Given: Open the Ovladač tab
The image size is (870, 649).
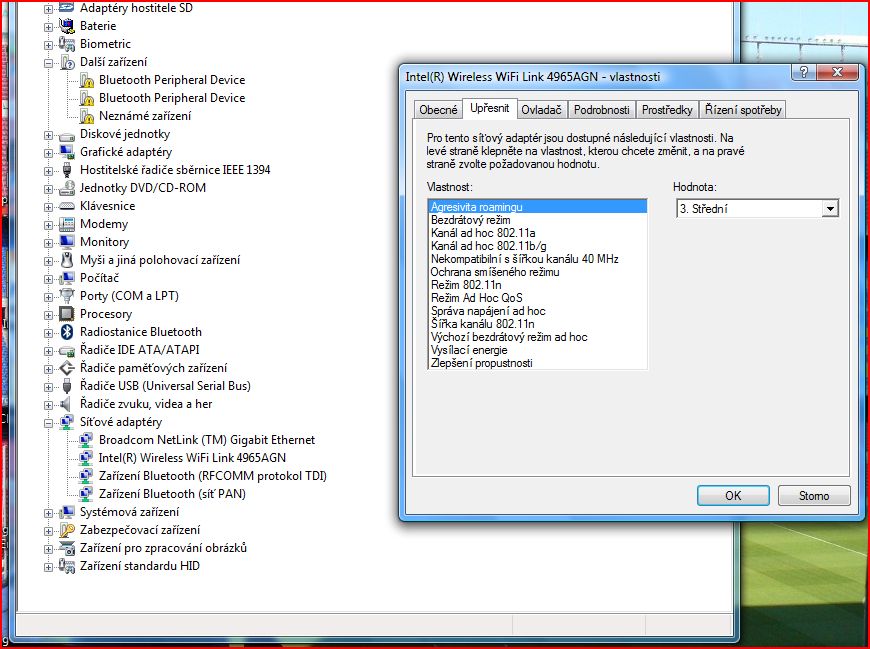Looking at the screenshot, I should [542, 110].
